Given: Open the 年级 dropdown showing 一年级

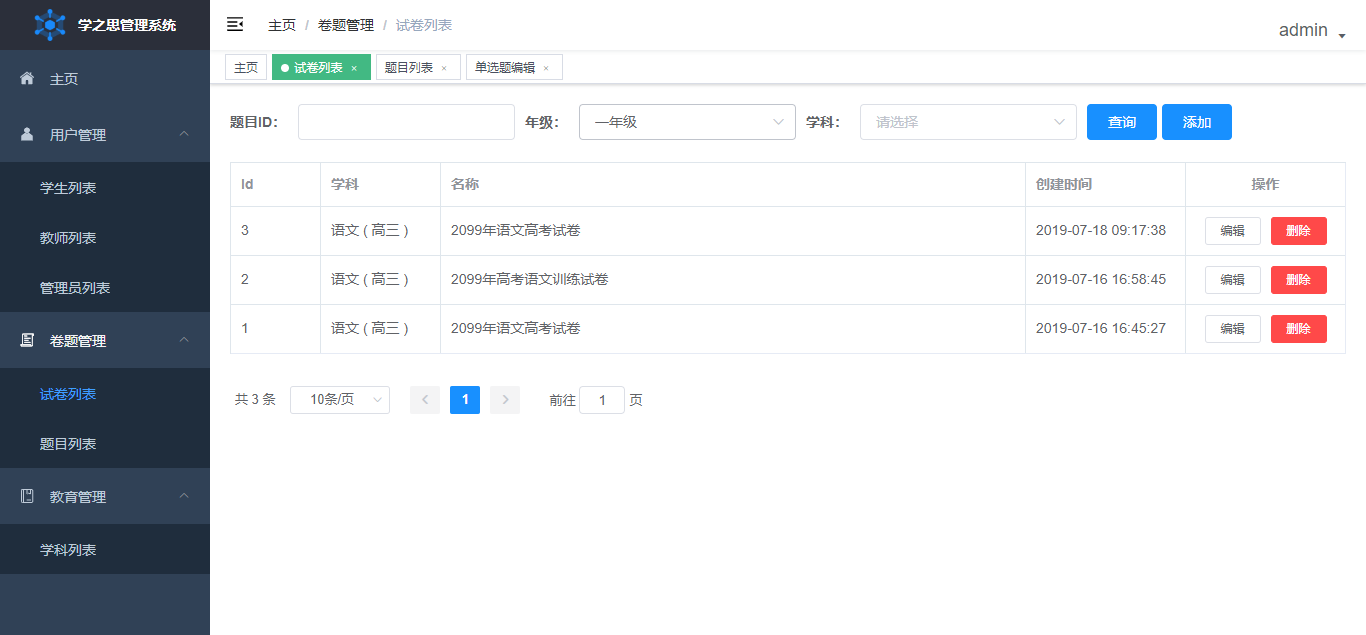Looking at the screenshot, I should [687, 122].
